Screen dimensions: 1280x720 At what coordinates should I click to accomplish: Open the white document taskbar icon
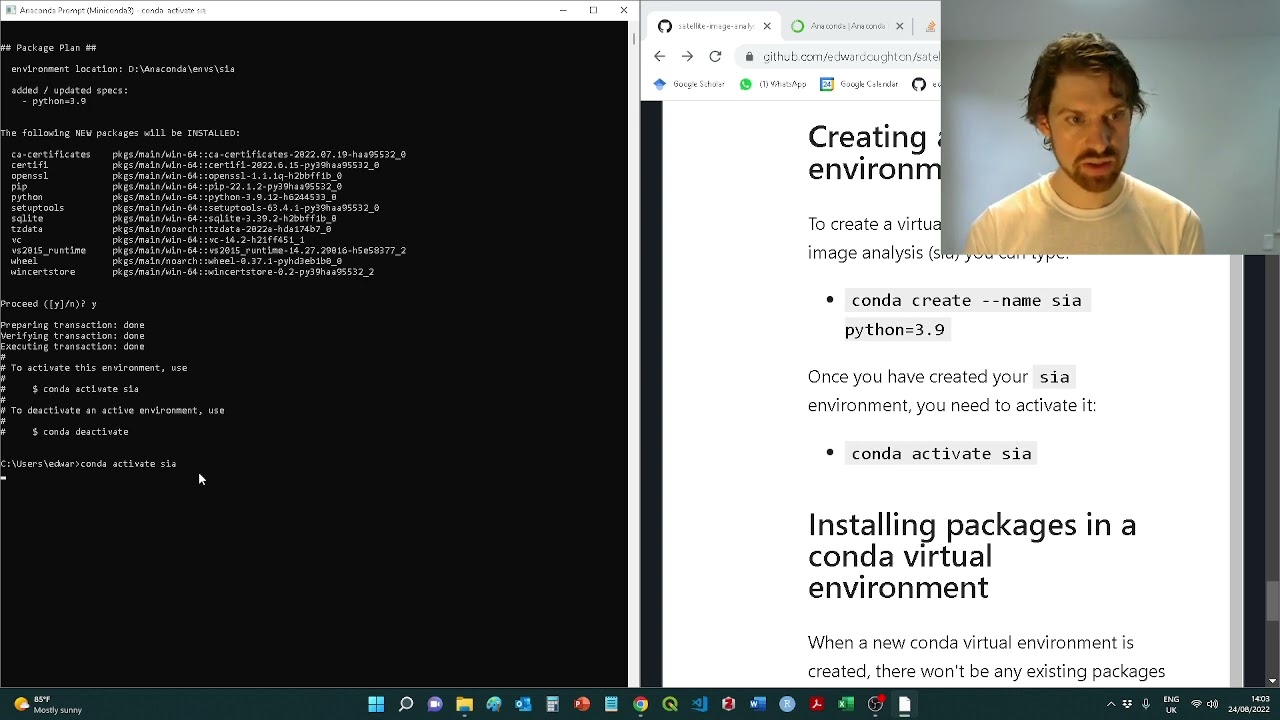(904, 704)
